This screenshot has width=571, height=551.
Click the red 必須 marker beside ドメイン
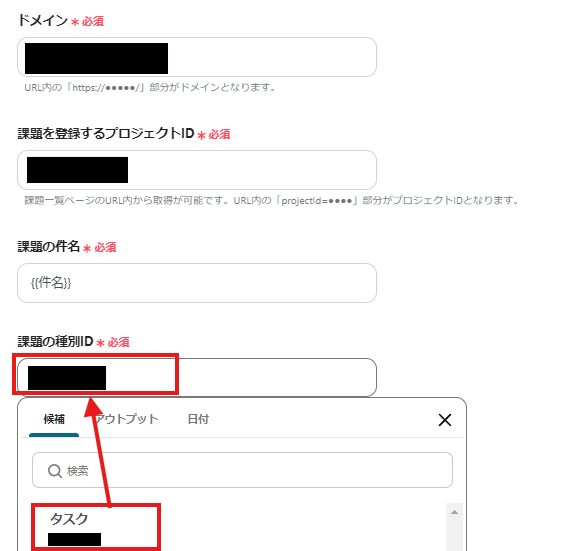click(x=92, y=21)
